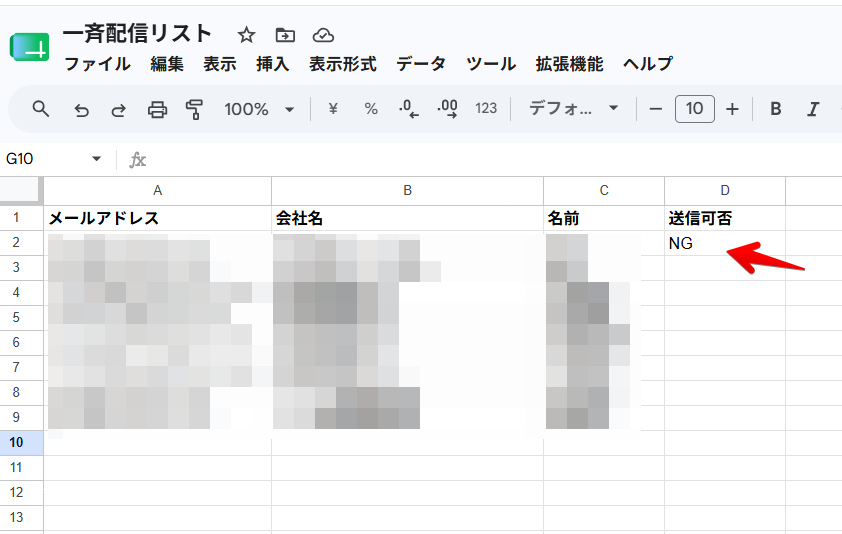Image resolution: width=842 pixels, height=534 pixels.
Task: Decrease decimal places
Action: [409, 109]
